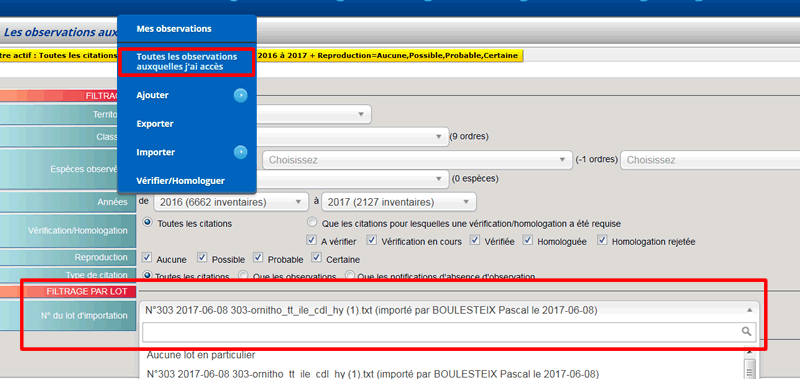Open the Territoire dropdown
Screen dimensions: 800x379
pos(313,114)
